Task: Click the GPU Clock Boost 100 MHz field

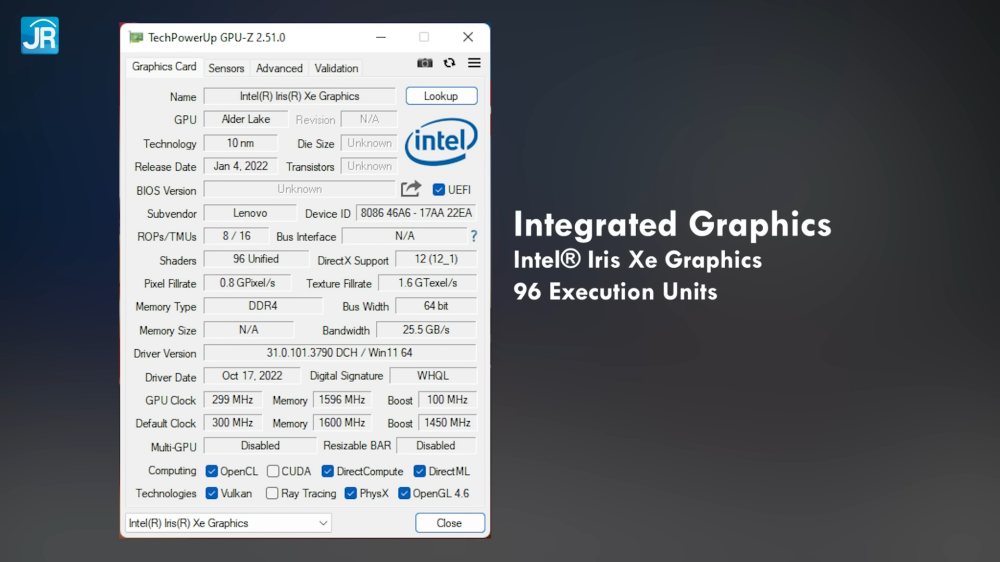Action: click(x=448, y=400)
